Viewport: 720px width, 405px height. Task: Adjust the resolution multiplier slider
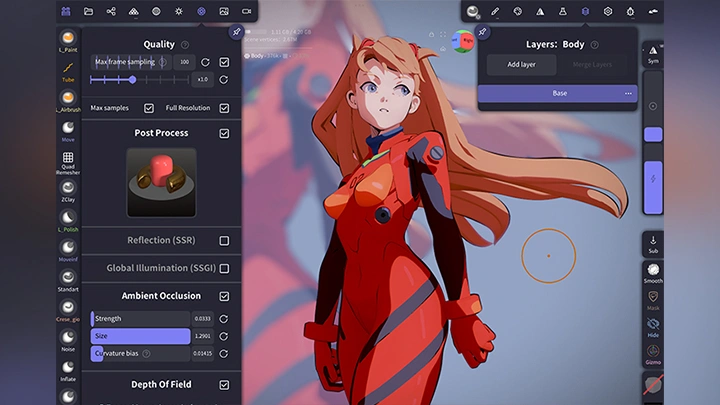(x=139, y=80)
